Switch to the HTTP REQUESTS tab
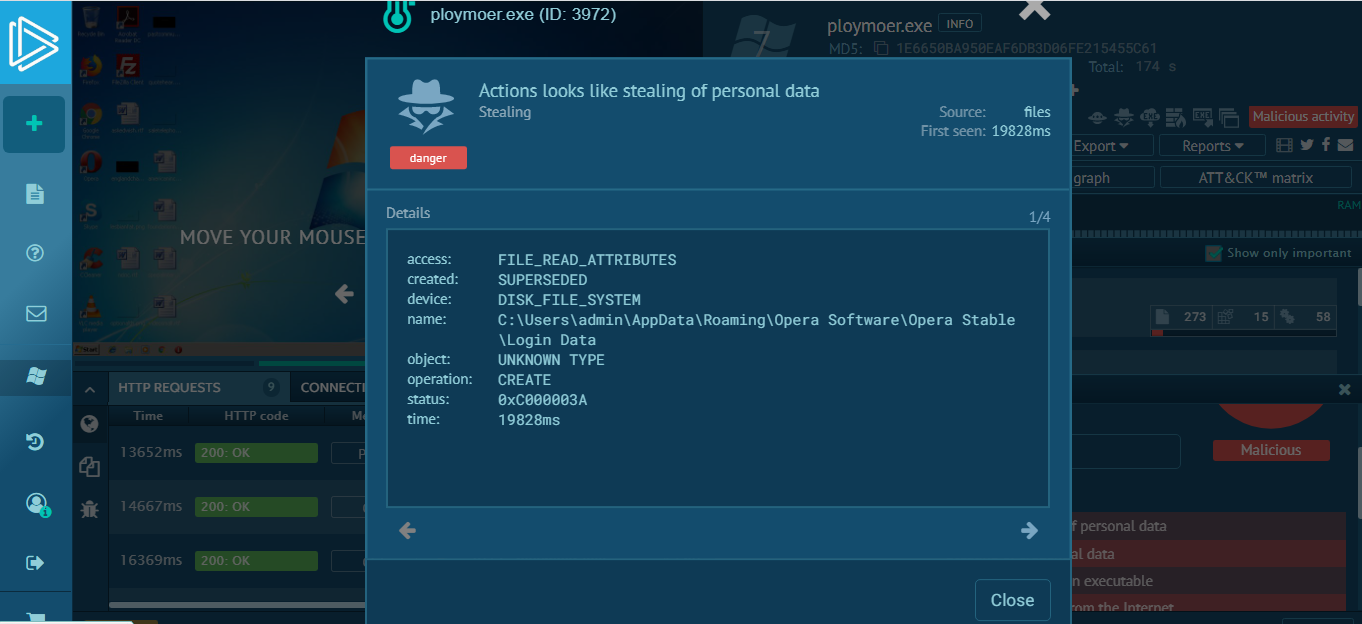Screen dimensions: 1362x624 169,388
